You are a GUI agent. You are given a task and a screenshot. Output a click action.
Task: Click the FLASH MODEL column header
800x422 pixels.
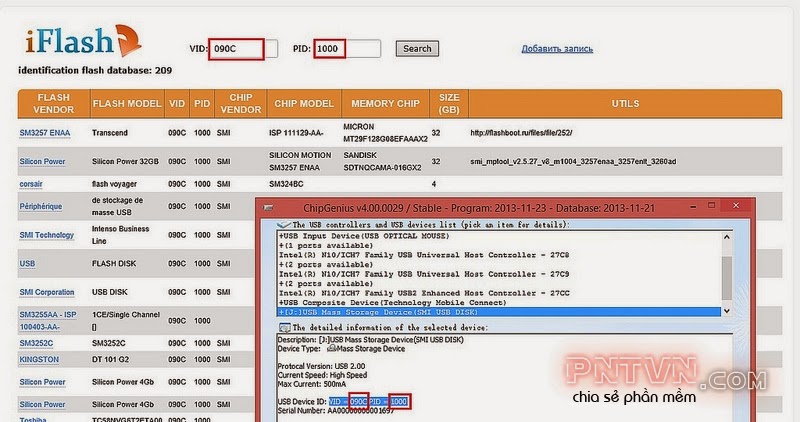[127, 104]
